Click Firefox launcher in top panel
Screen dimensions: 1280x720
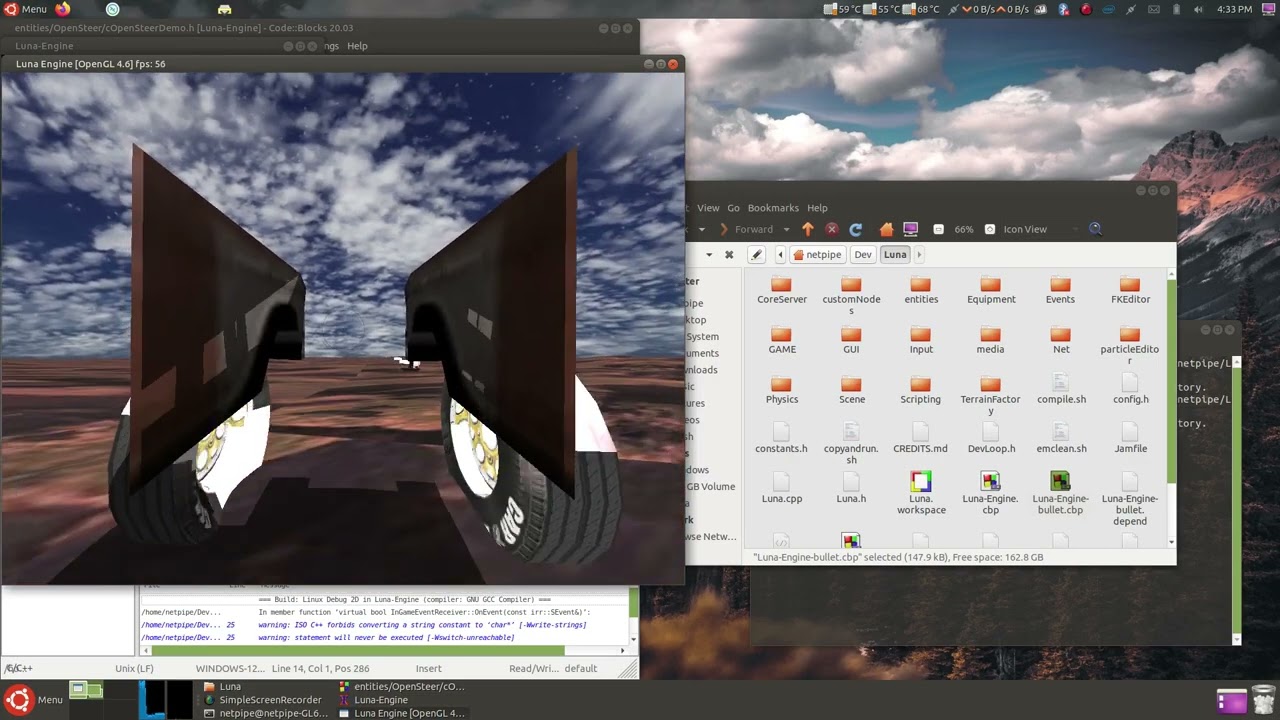[62, 9]
